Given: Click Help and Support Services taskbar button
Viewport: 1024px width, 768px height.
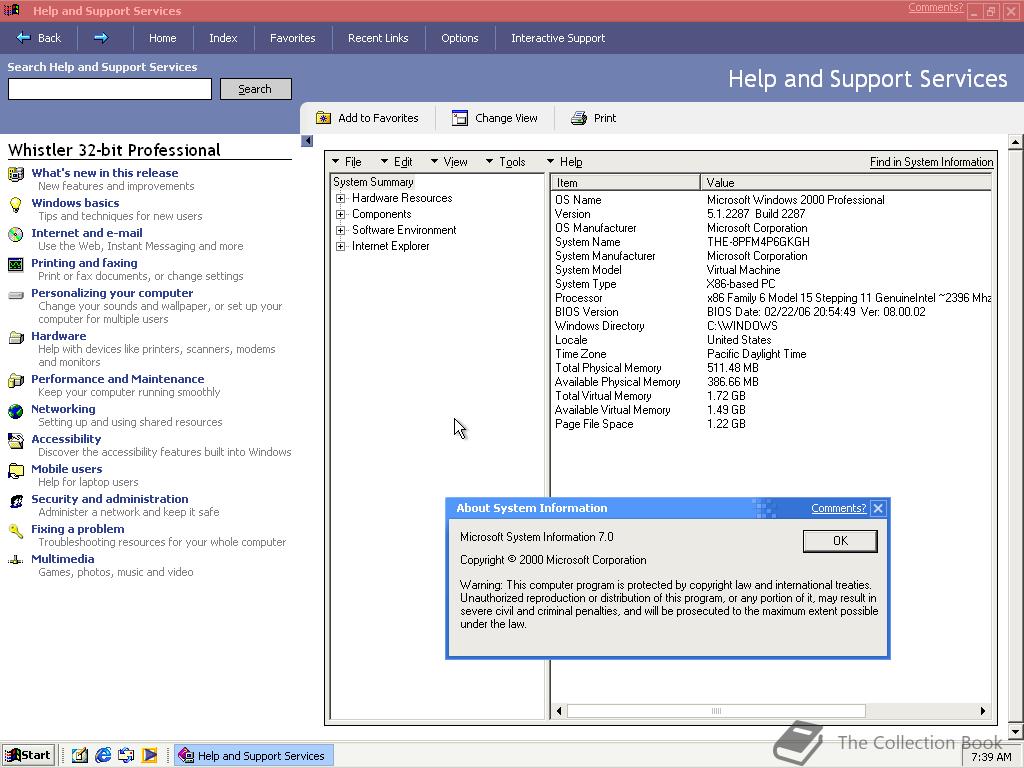Looking at the screenshot, I should [x=253, y=756].
